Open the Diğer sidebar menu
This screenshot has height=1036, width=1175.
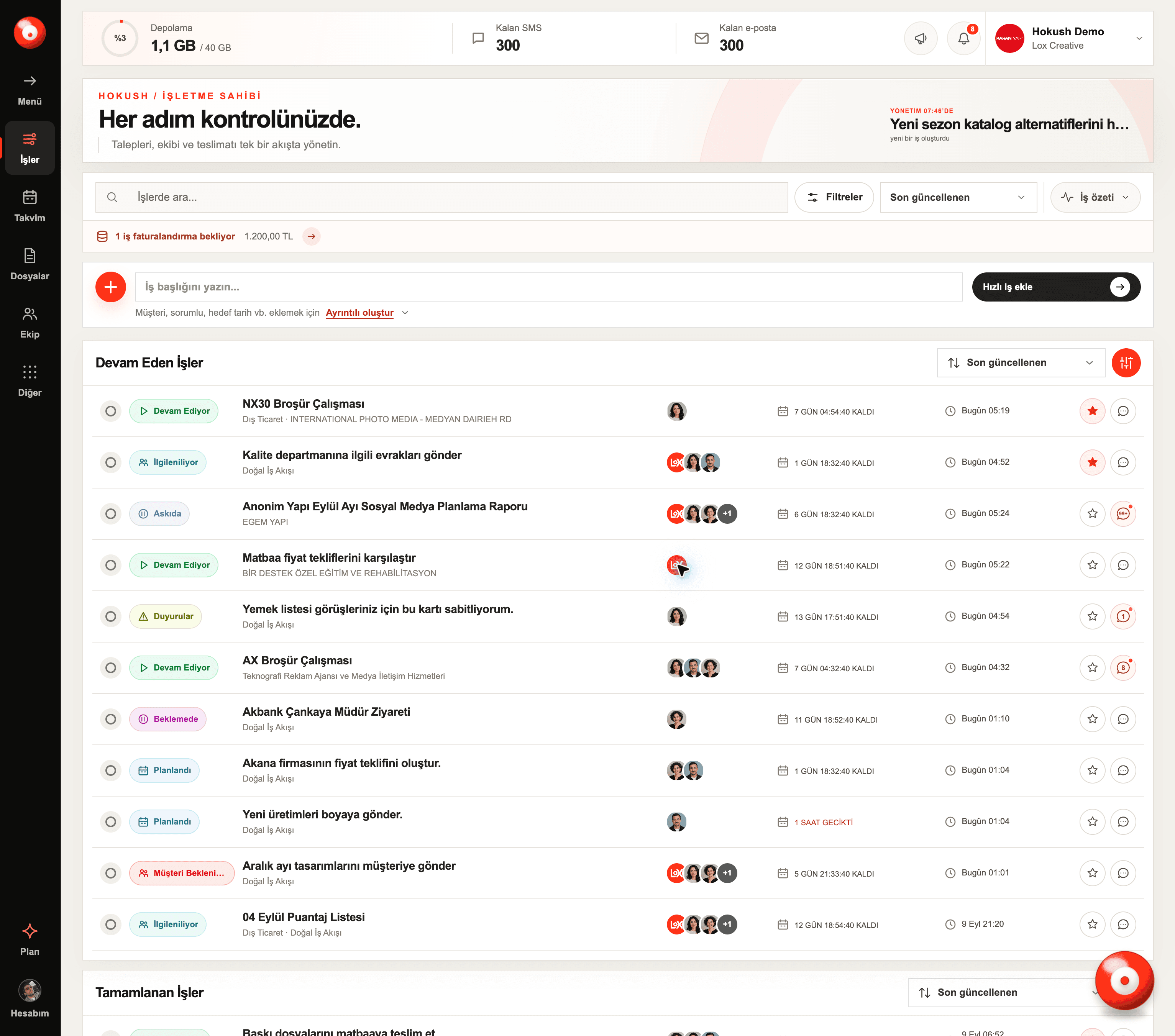click(30, 380)
